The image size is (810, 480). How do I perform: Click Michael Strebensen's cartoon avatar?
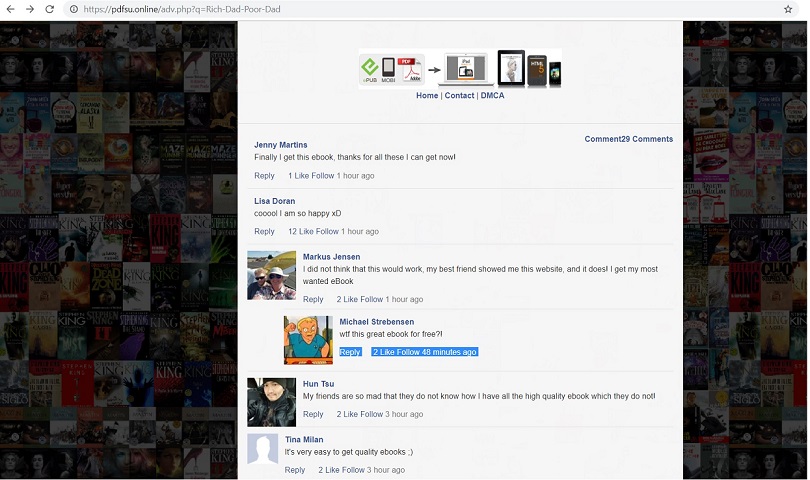[308, 340]
